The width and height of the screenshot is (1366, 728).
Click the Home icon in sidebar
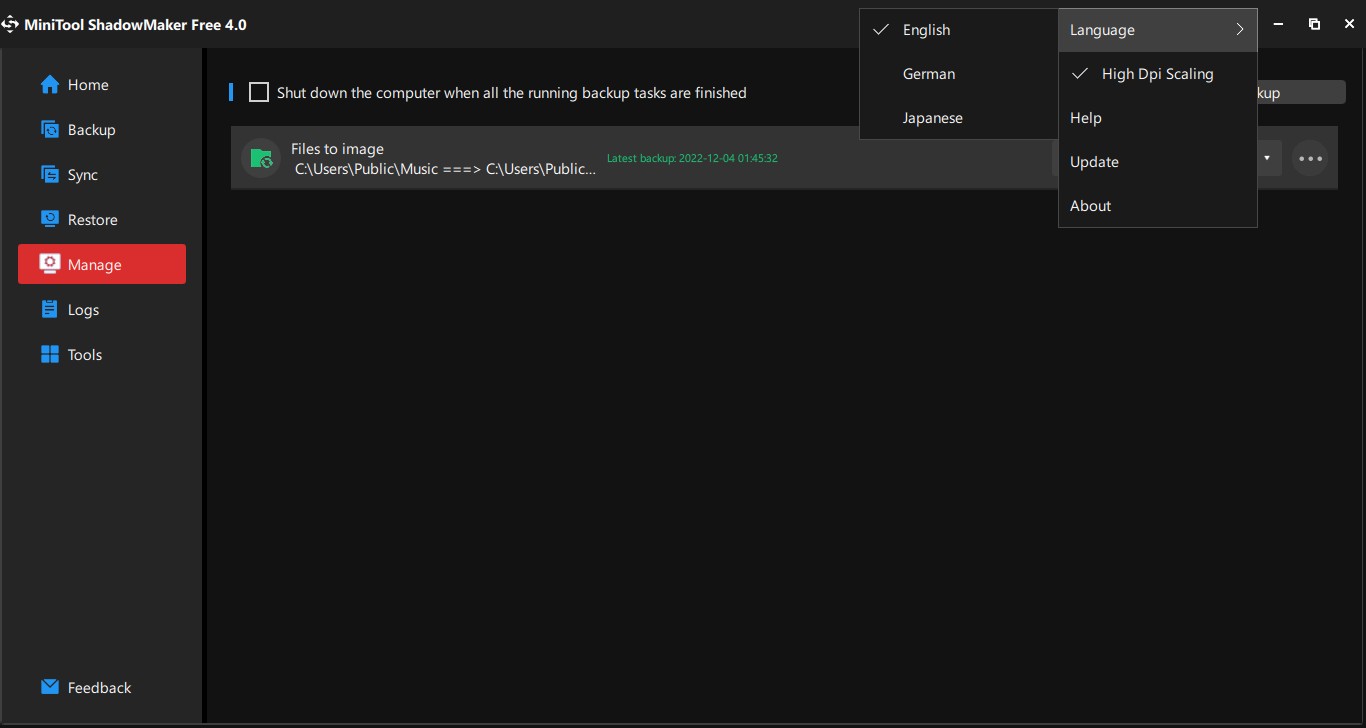[x=50, y=85]
